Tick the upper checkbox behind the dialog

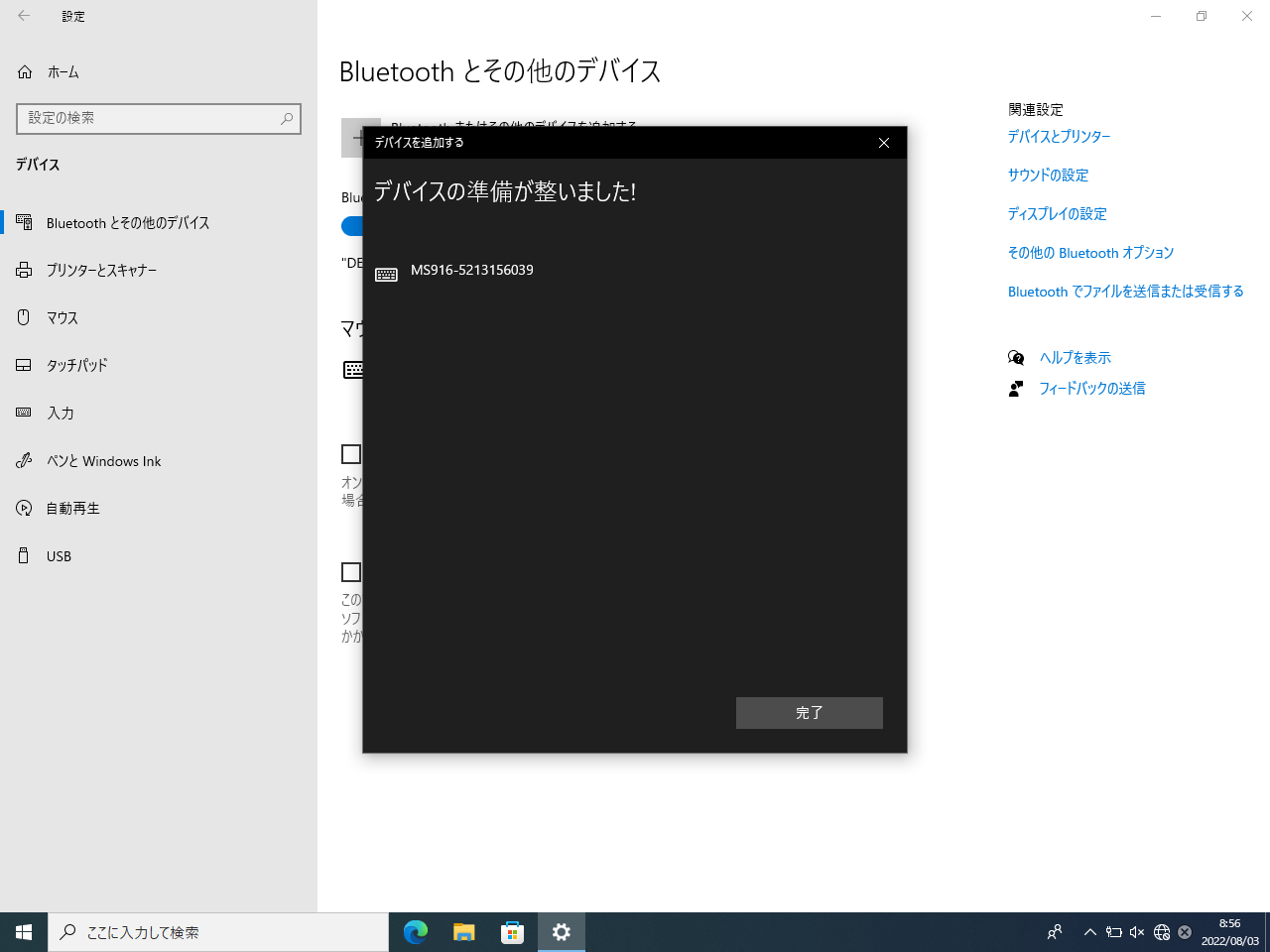[x=351, y=454]
